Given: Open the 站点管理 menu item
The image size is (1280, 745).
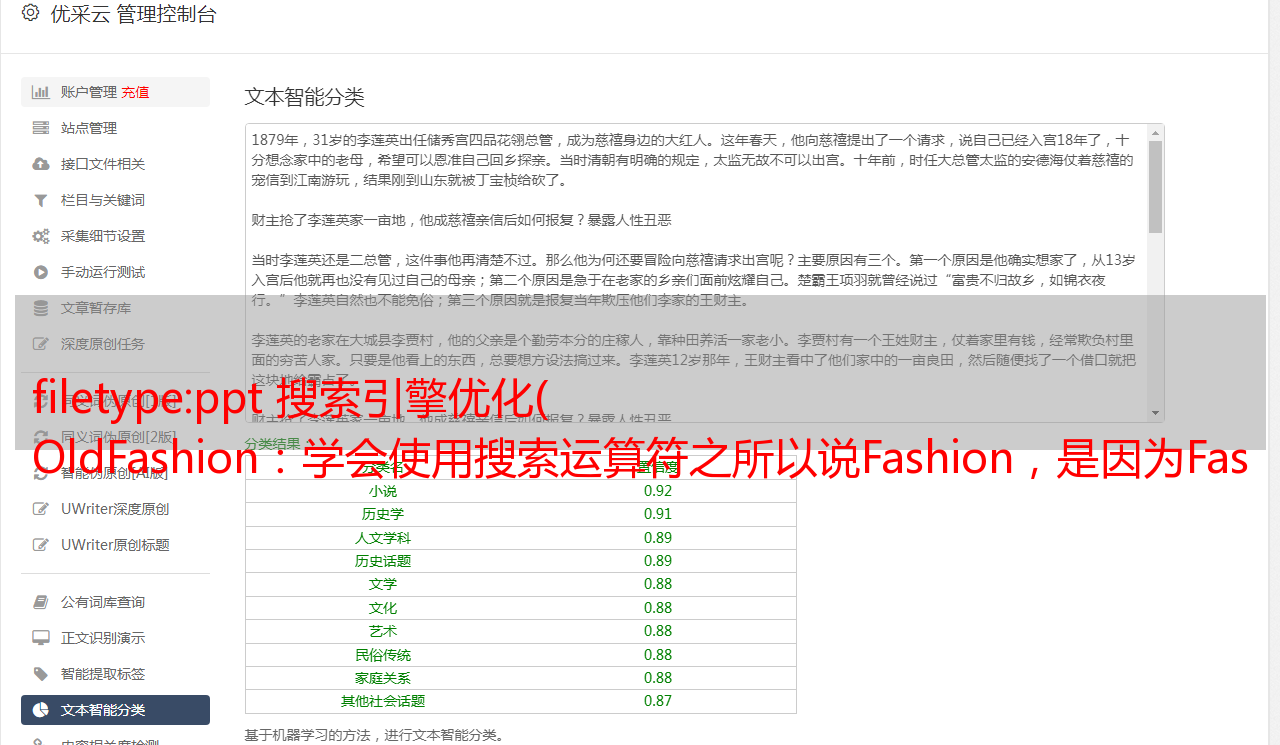Looking at the screenshot, I should click(115, 128).
